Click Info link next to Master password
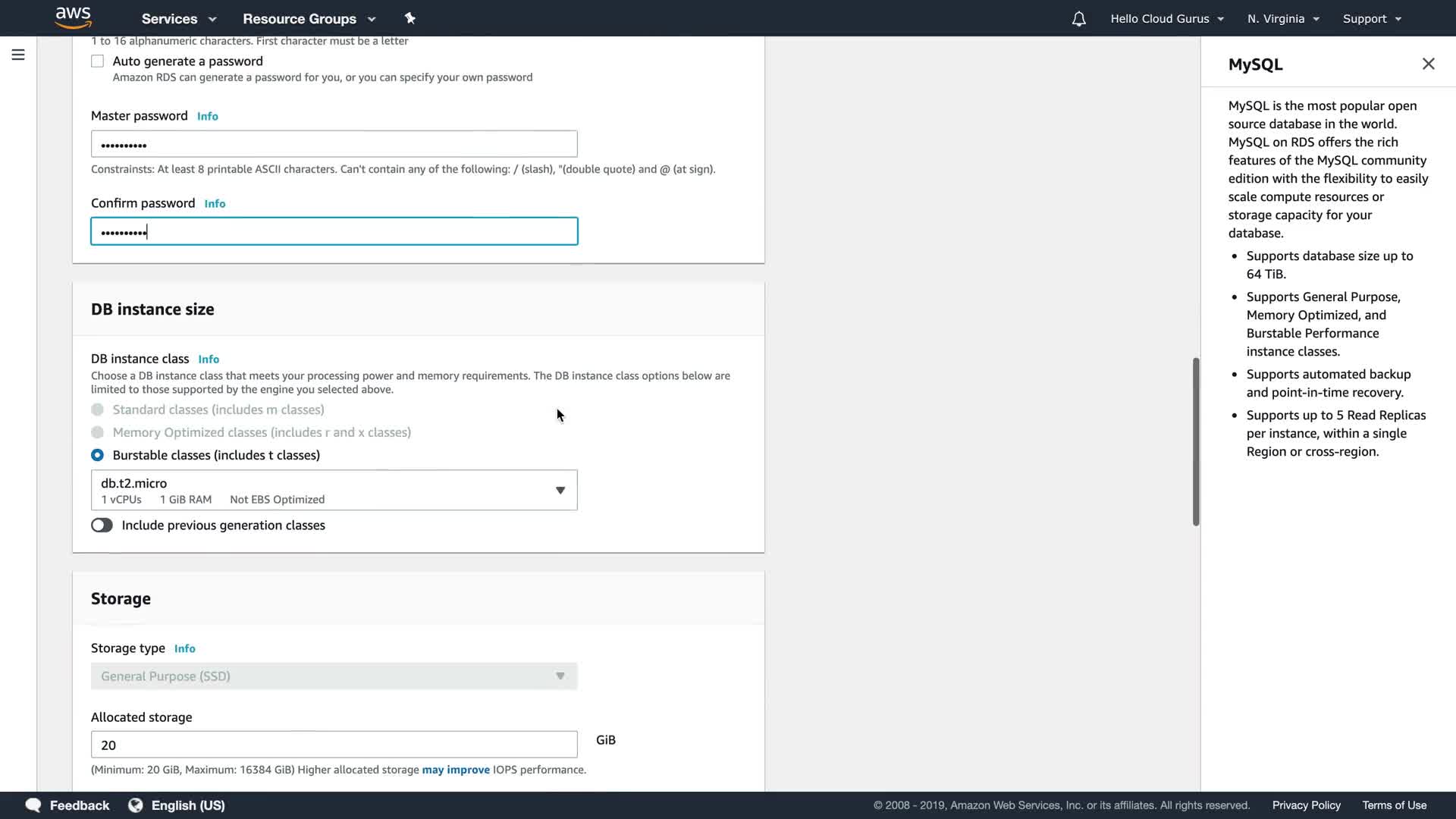Screen dimensions: 1456x819 click(207, 116)
